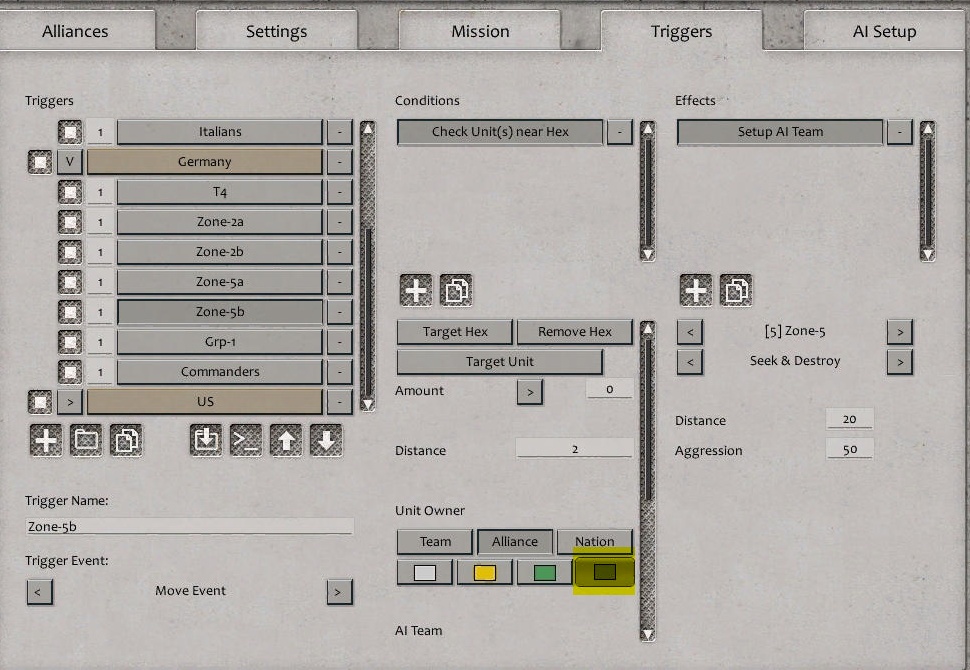
Task: Set Unit Owner to Team
Action: [435, 542]
